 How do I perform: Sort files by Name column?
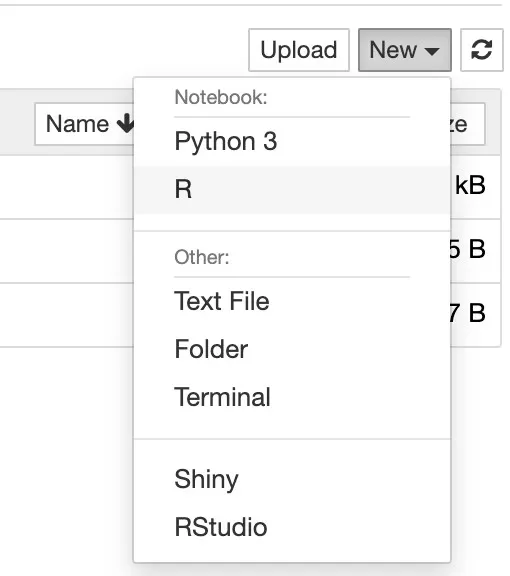point(85,124)
